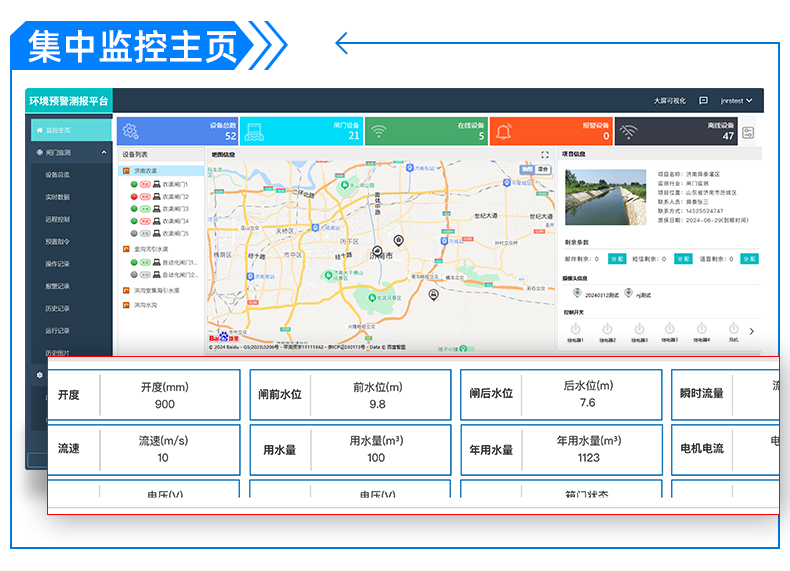Toggle the 继电器1 power switch
790x571 pixels.
click(575, 329)
